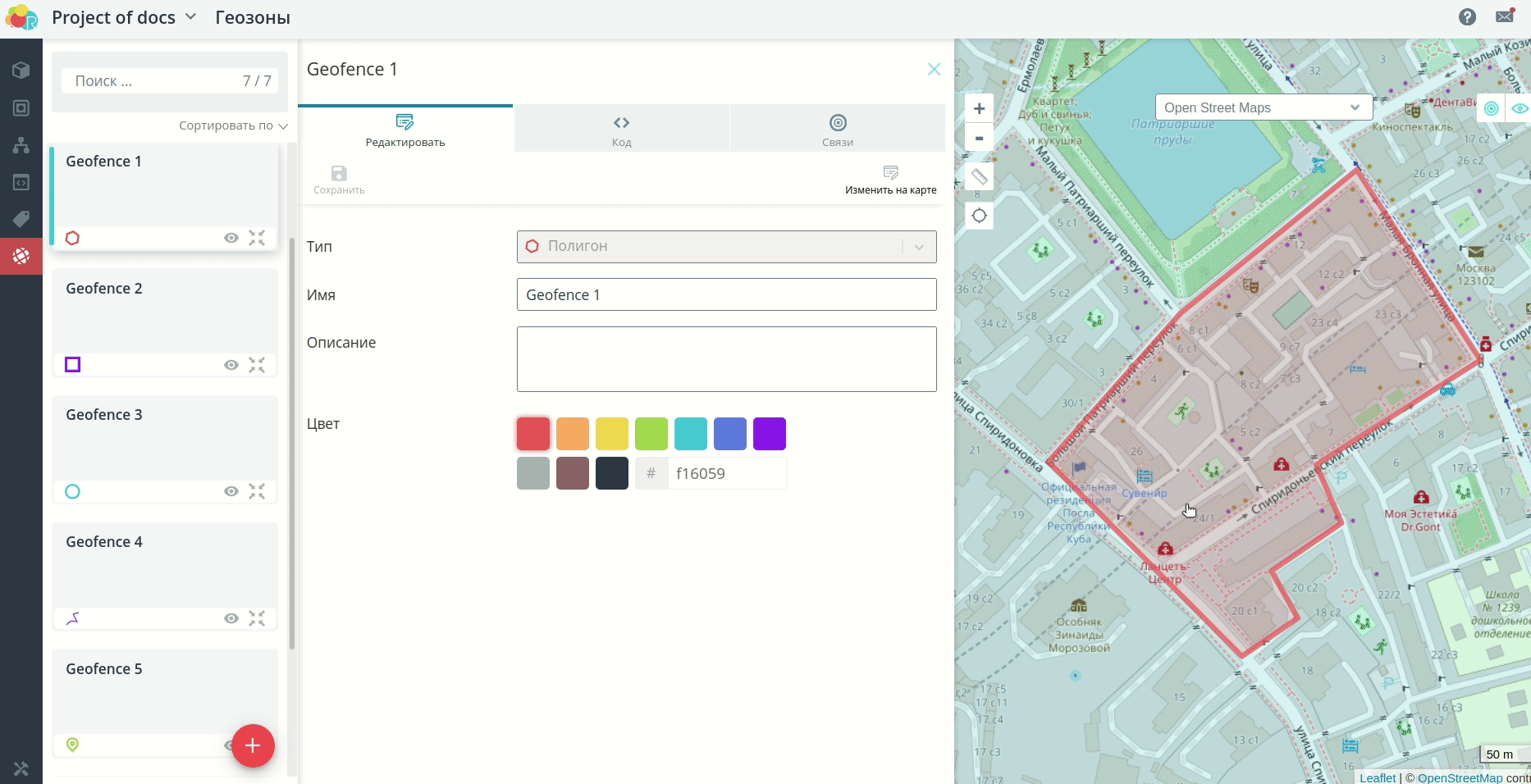Select the purple color swatch
1531x784 pixels.
770,434
